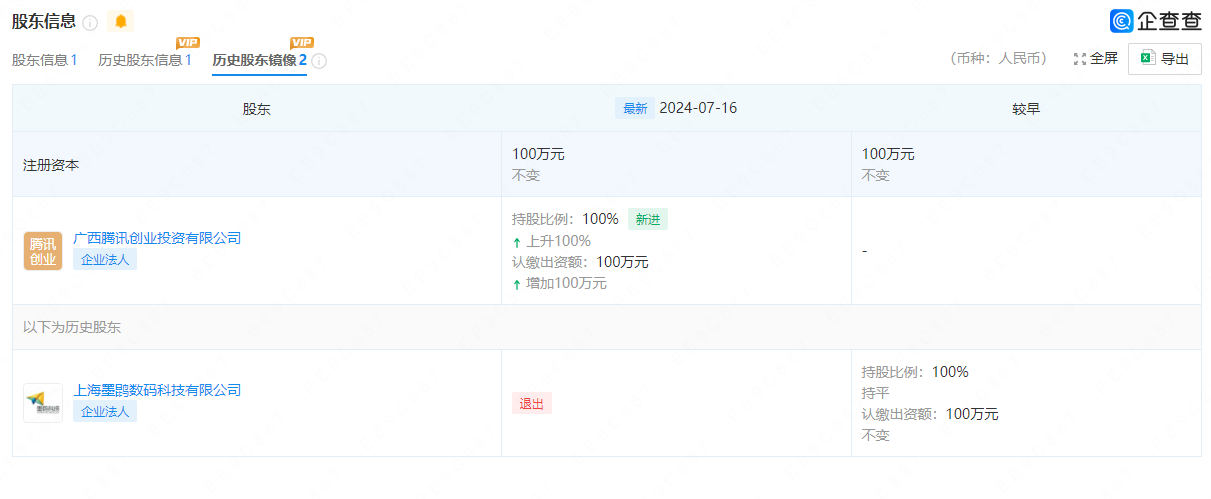
Task: Click the 上海墨鹍数码科技 company logo
Action: click(x=43, y=403)
